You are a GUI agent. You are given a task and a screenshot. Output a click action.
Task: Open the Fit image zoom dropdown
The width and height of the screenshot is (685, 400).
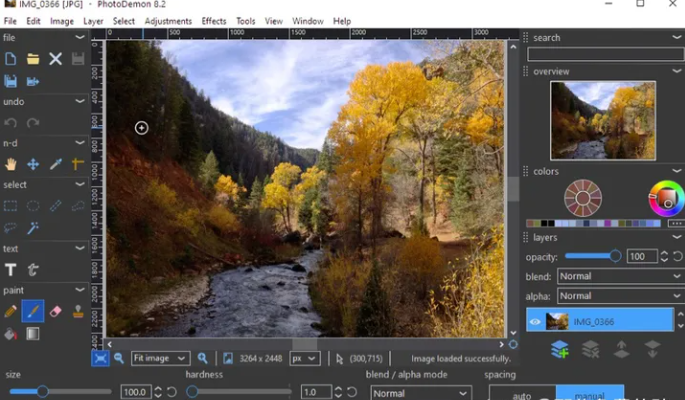160,358
